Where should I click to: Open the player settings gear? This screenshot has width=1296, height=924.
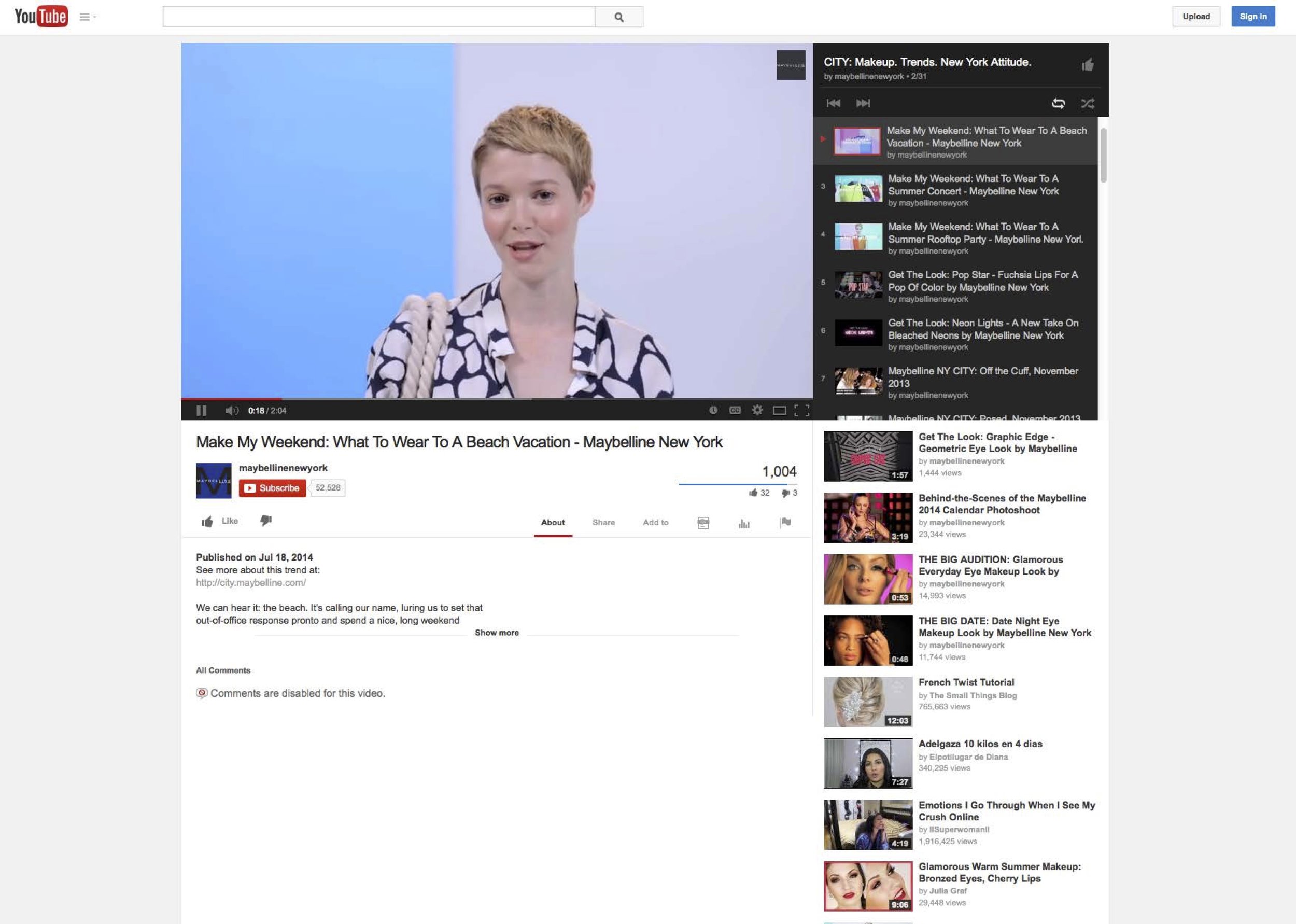coord(757,410)
